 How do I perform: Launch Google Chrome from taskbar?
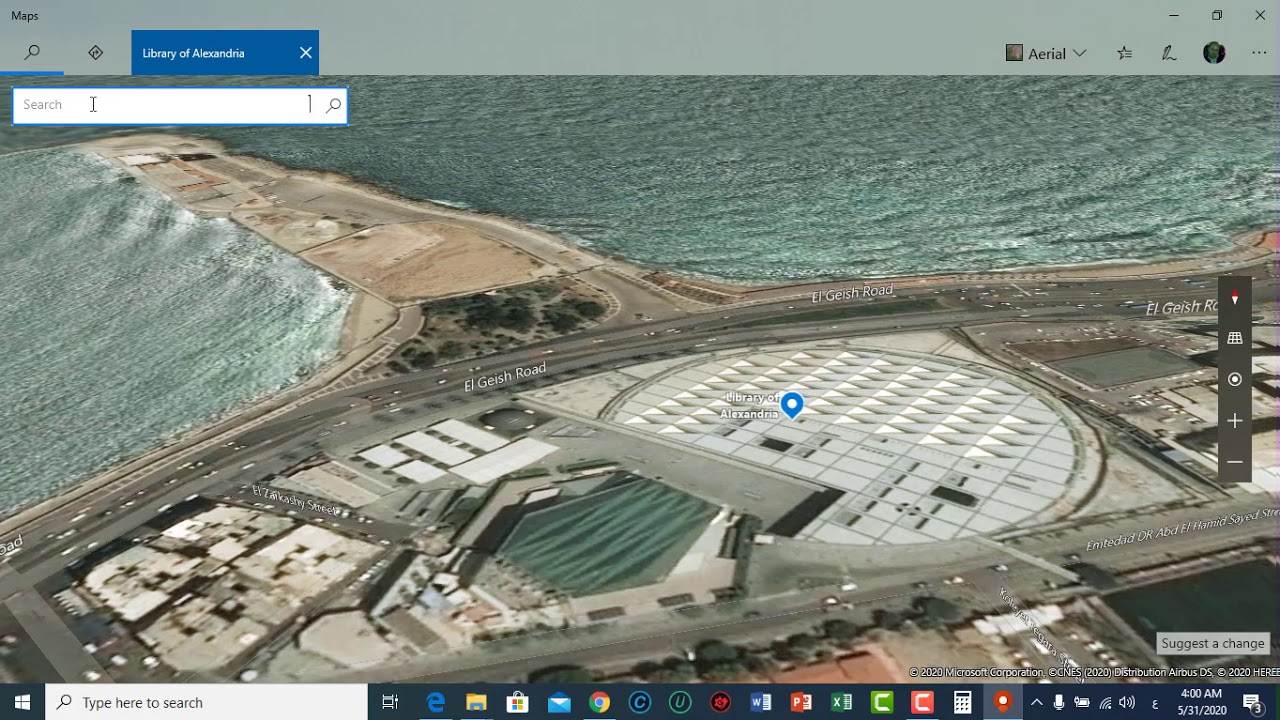pyautogui.click(x=599, y=702)
